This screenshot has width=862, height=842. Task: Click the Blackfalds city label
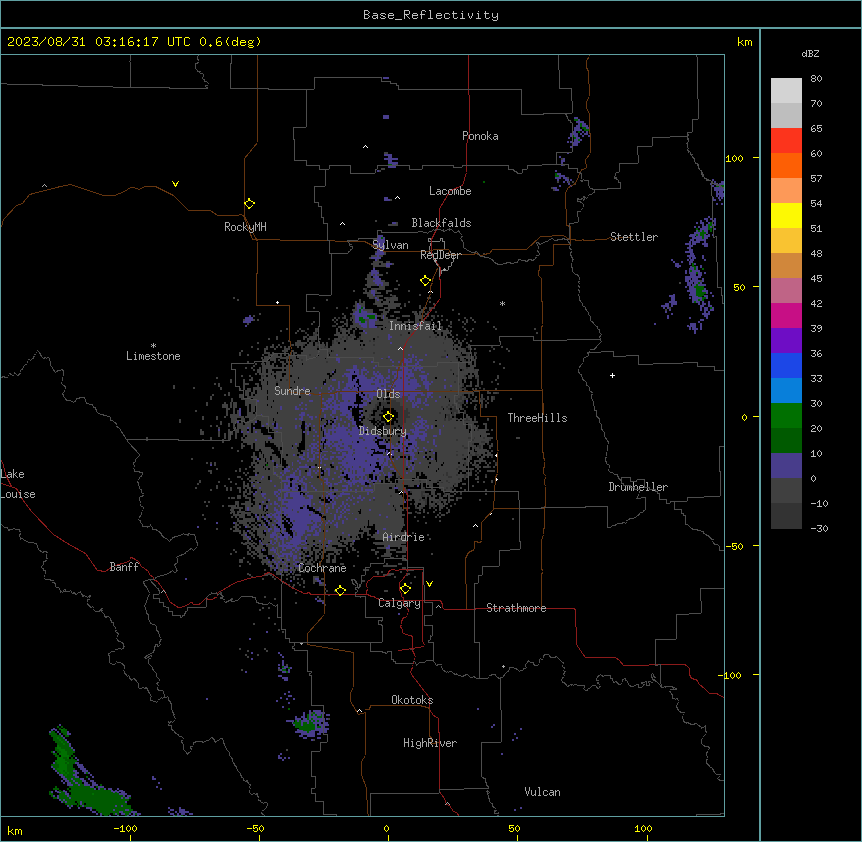tap(441, 223)
